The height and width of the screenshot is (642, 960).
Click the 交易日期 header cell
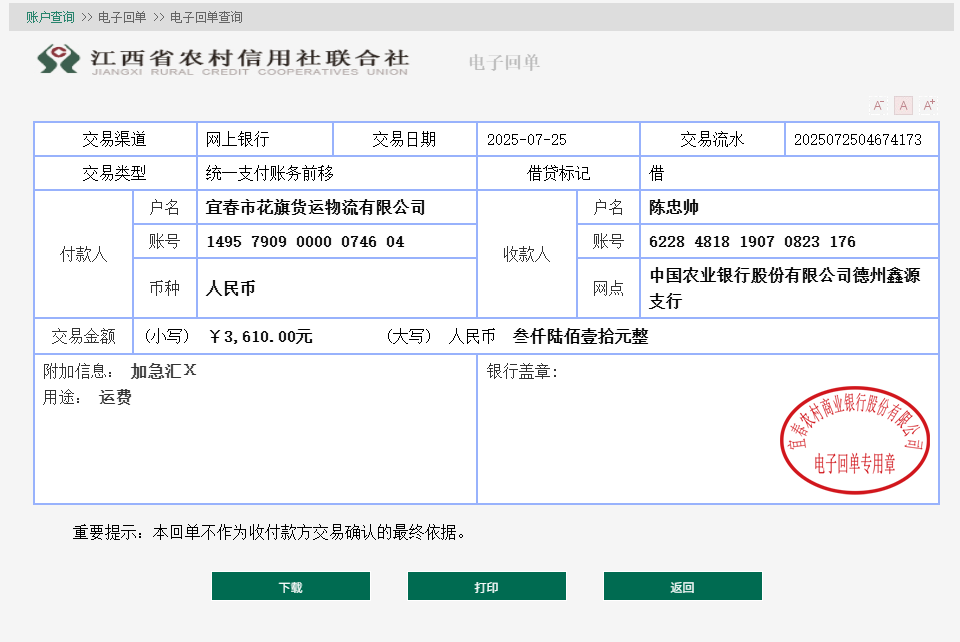404,140
